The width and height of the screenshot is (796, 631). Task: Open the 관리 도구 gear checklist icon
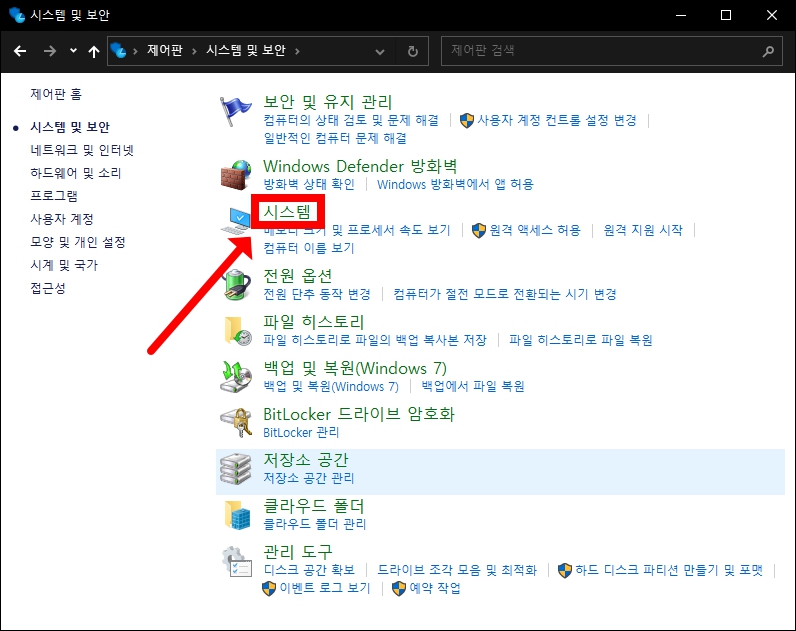click(236, 561)
